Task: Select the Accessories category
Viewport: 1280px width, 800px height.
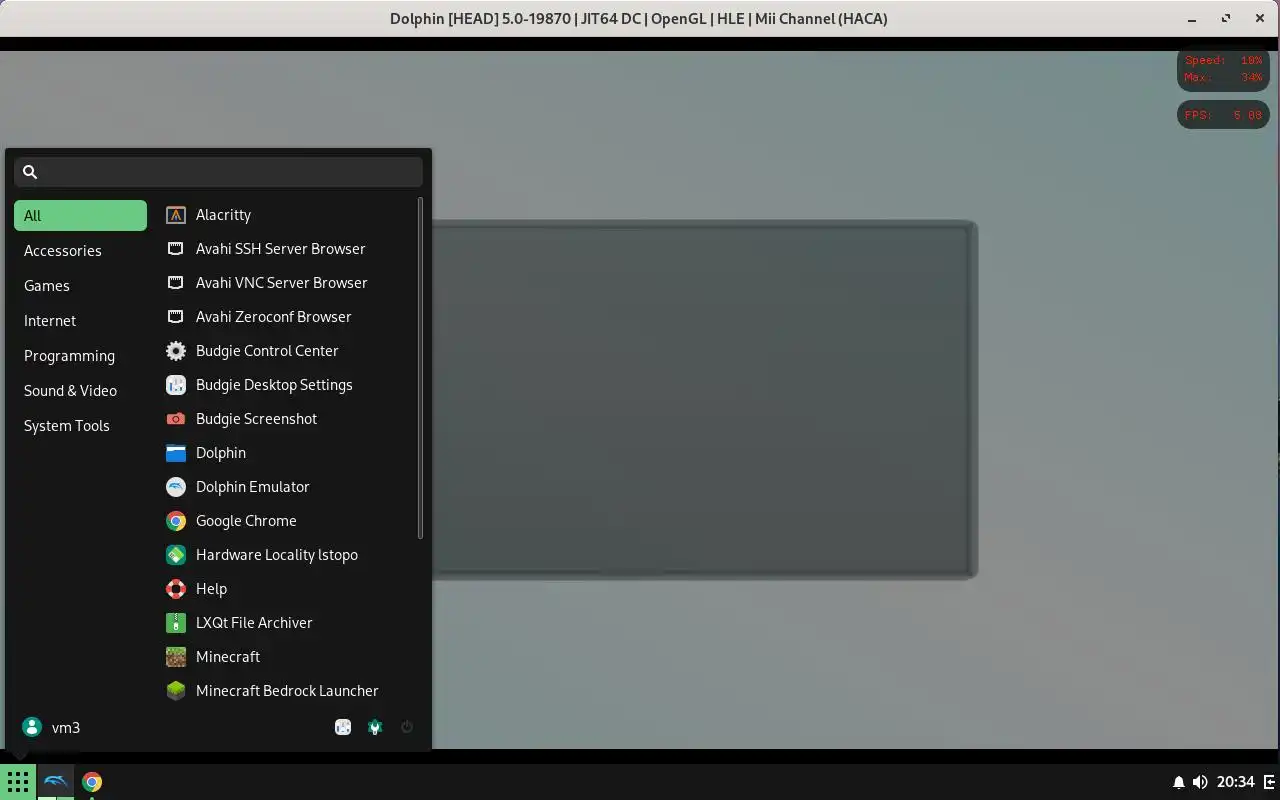Action: 80,251
